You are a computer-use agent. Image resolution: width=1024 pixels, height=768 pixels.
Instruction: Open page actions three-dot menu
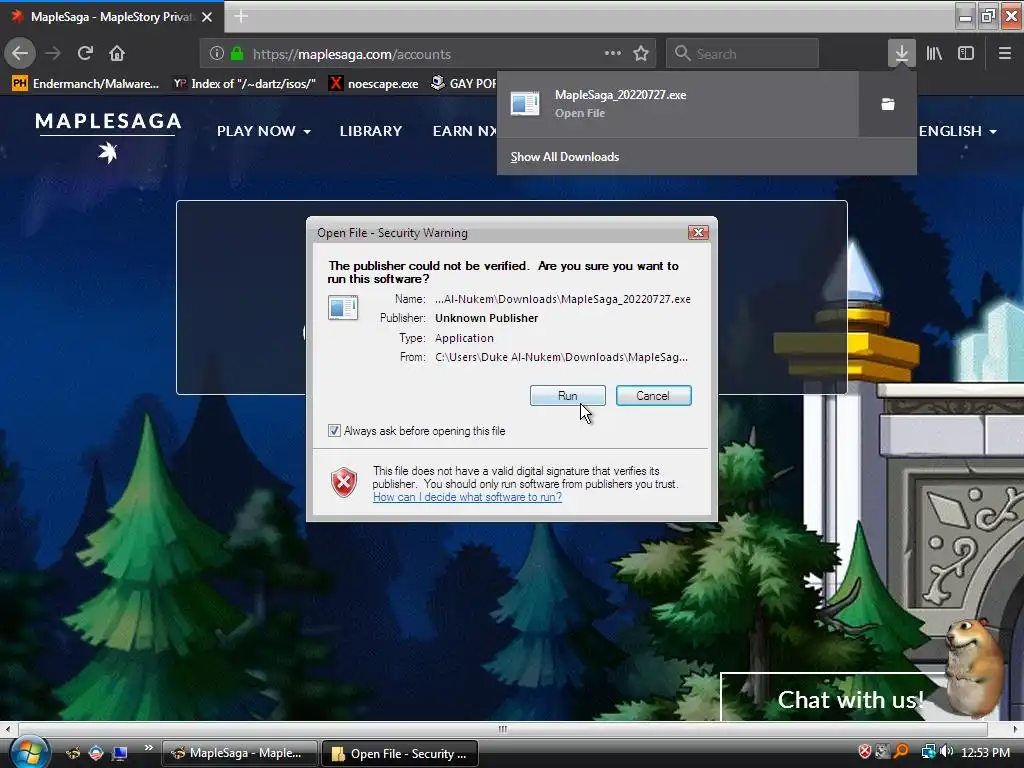coord(613,54)
